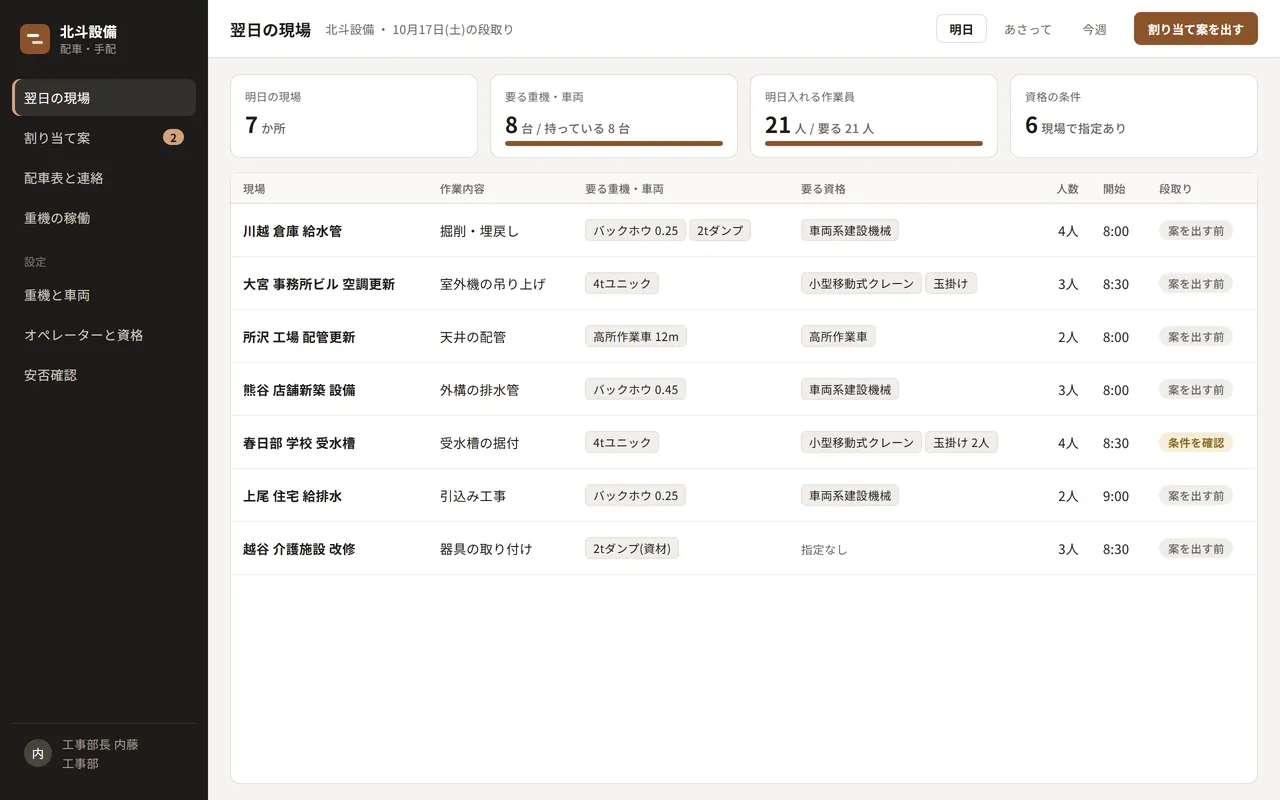Click the 工事部長 内藤 profile name
Viewport: 1280px width, 800px height.
click(x=100, y=745)
